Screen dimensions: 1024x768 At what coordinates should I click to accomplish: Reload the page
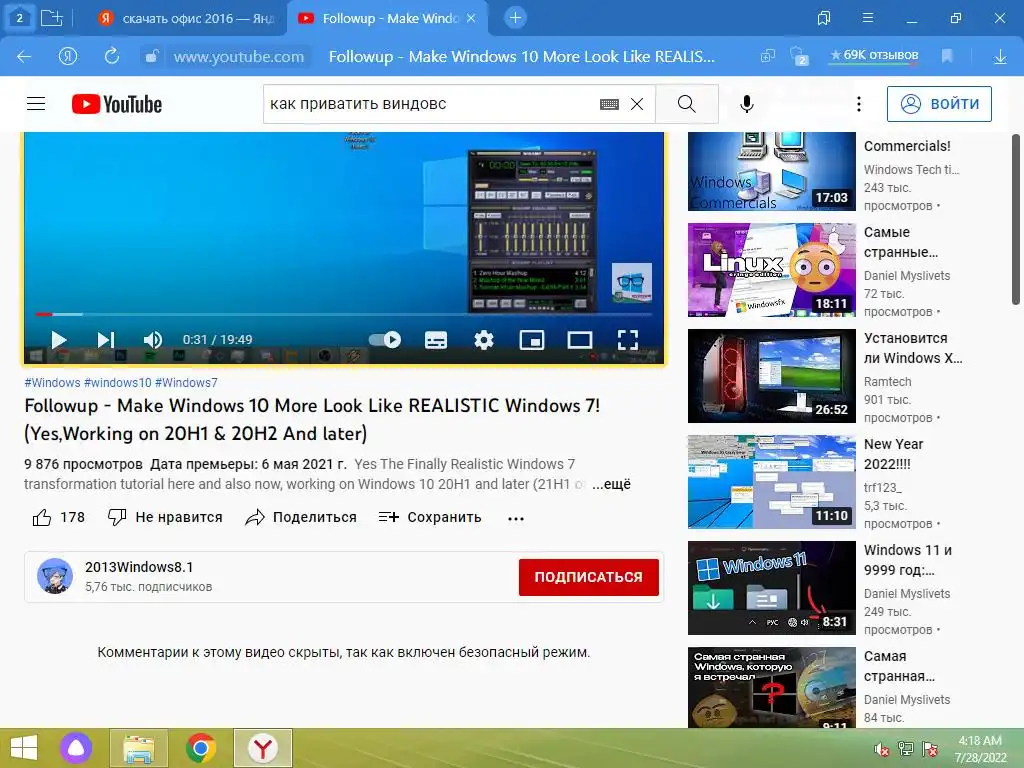112,56
